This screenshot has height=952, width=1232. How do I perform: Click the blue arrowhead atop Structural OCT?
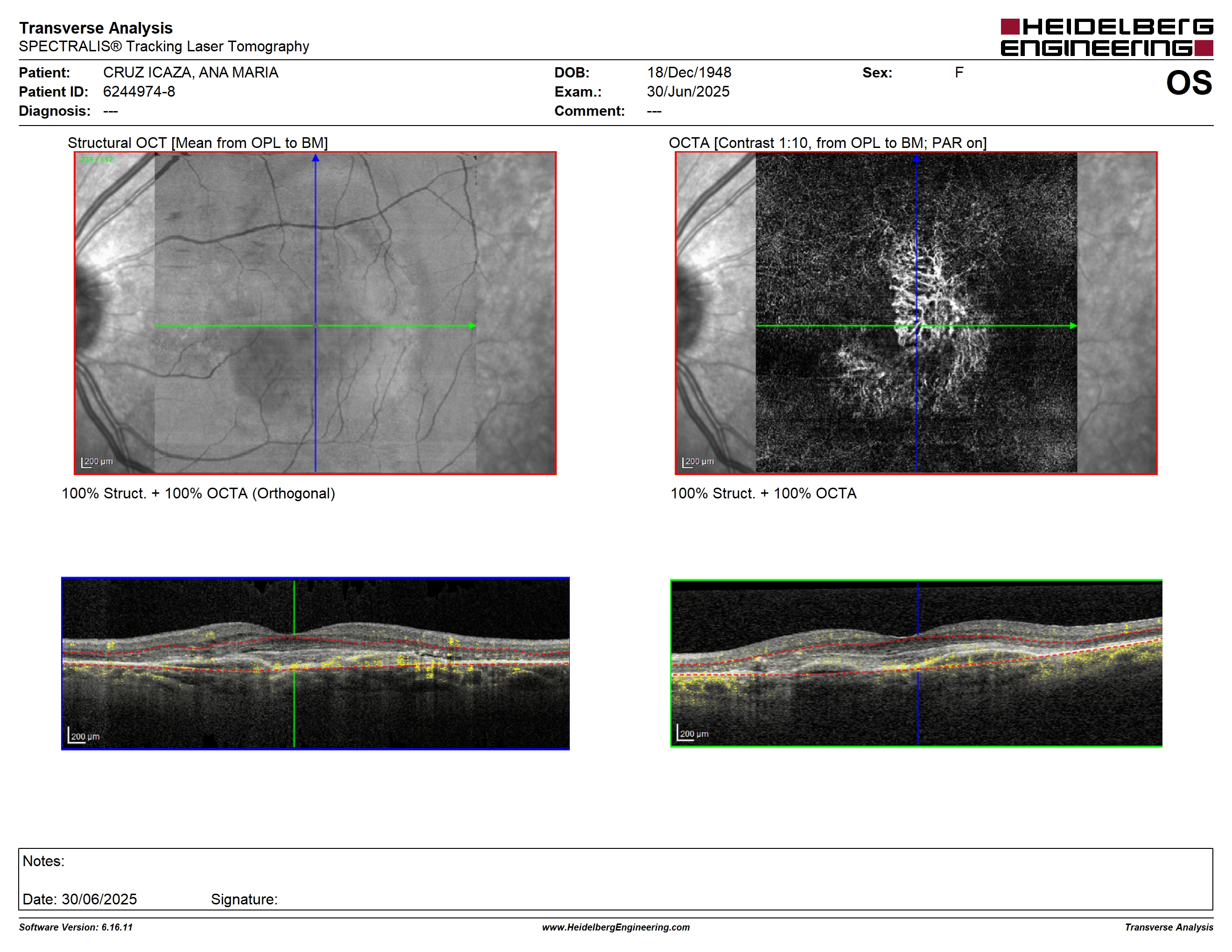315,159
